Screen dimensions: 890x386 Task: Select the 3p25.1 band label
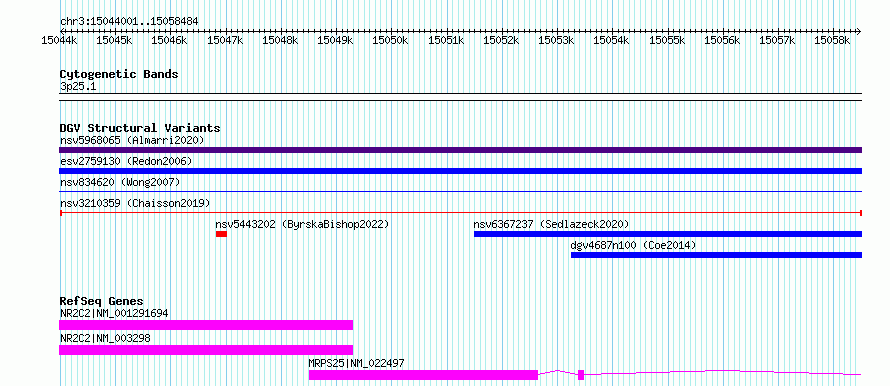(78, 86)
